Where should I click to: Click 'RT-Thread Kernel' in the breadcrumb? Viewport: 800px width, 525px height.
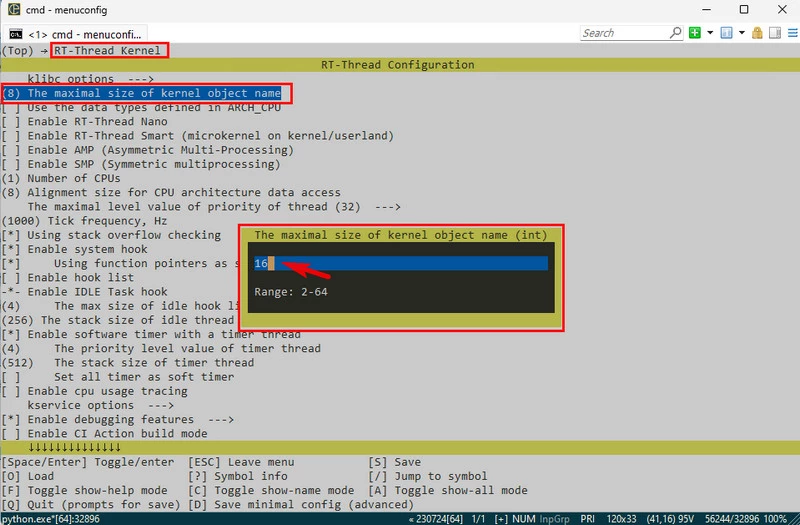pos(108,51)
